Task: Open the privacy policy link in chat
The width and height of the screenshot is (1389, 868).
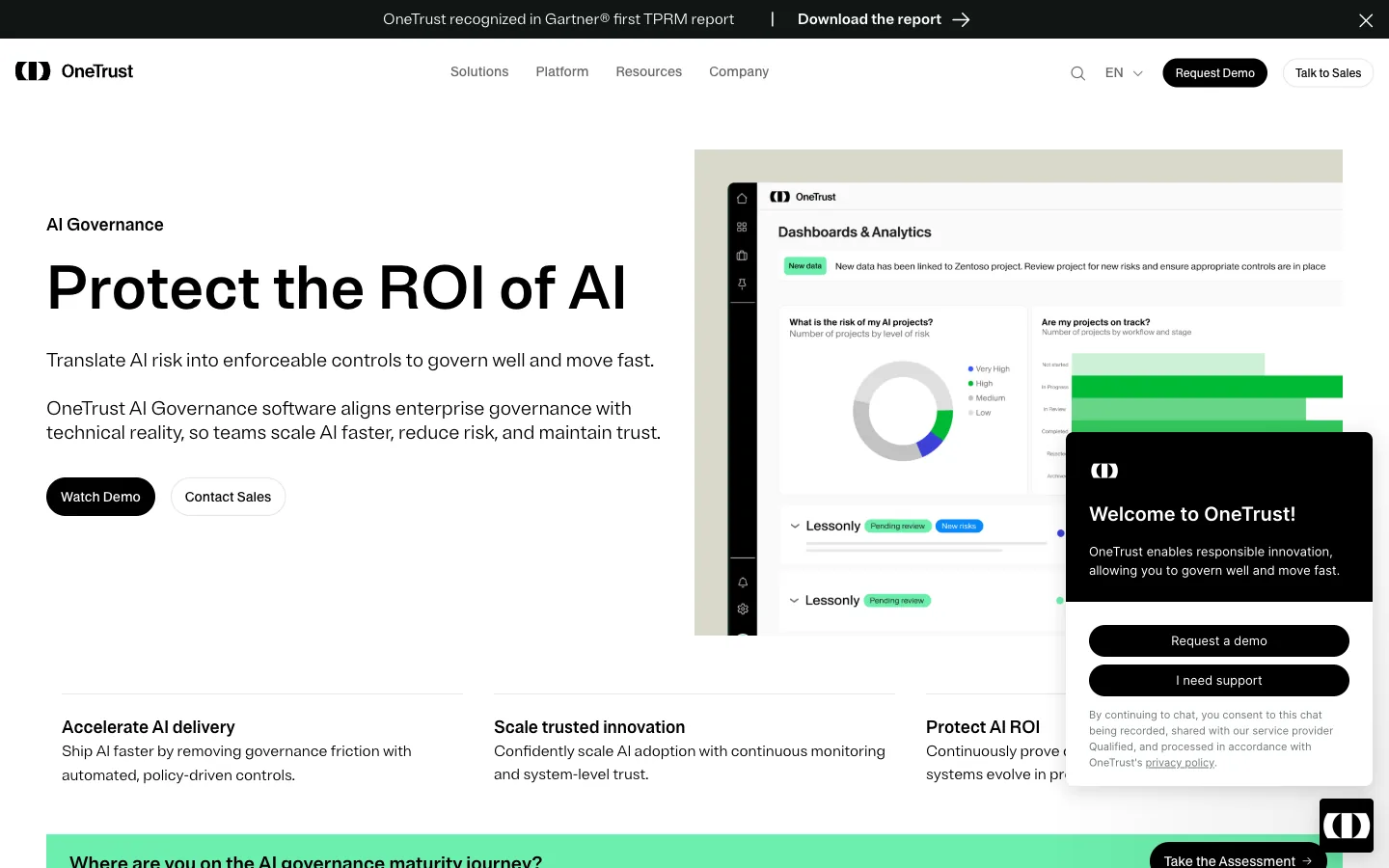Action: pyautogui.click(x=1180, y=763)
